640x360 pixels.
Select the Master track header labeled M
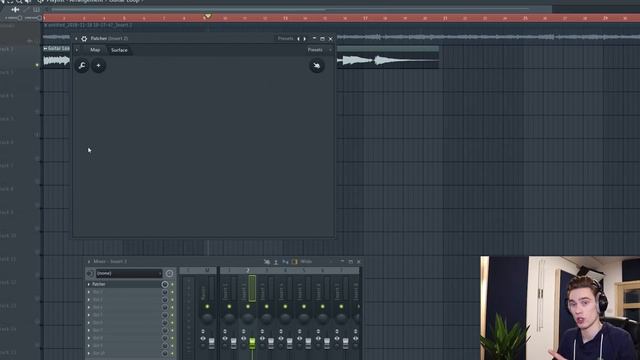(x=207, y=271)
